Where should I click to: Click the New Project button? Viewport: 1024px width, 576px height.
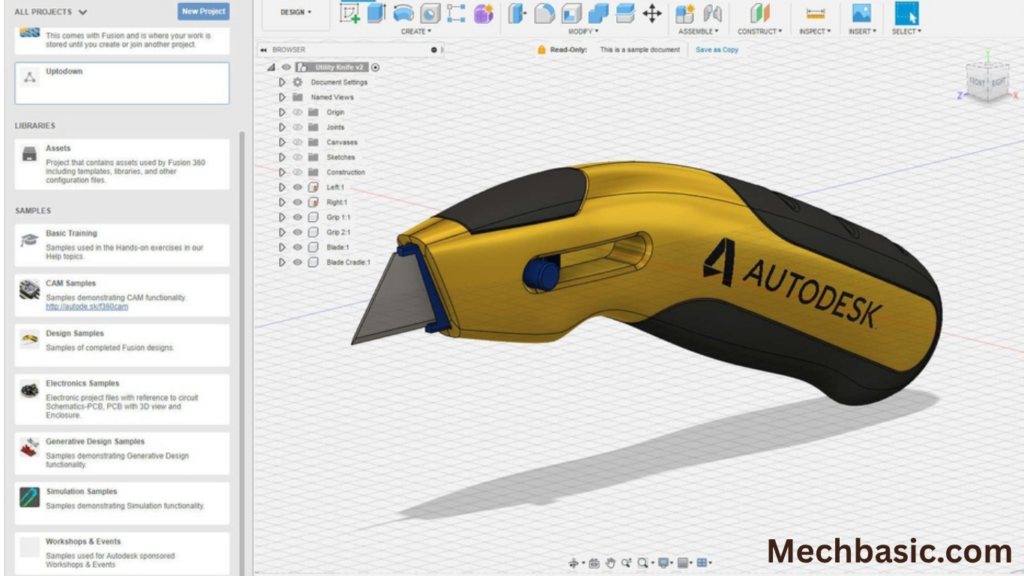pyautogui.click(x=203, y=11)
